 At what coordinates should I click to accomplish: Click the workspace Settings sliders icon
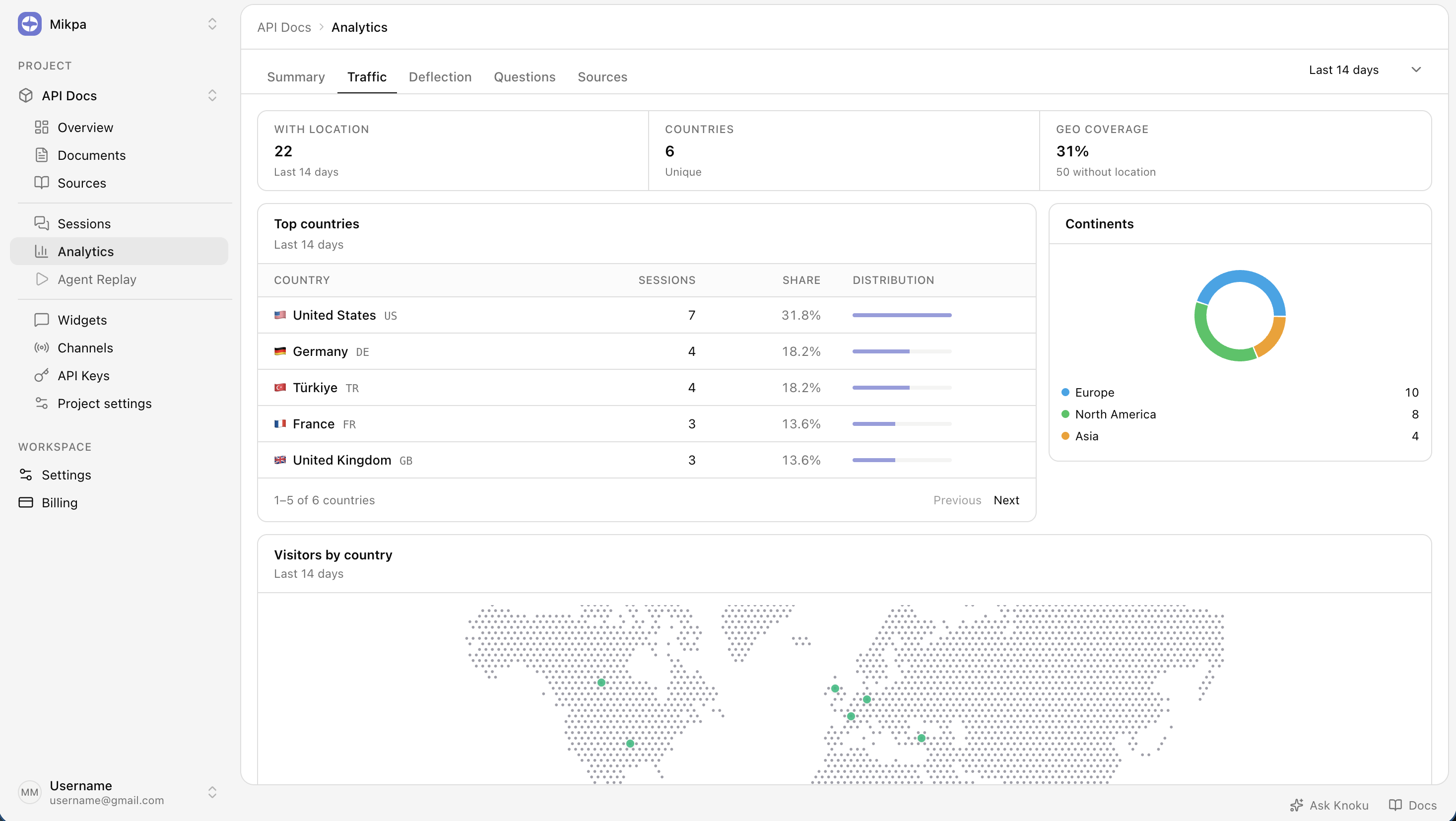click(25, 475)
